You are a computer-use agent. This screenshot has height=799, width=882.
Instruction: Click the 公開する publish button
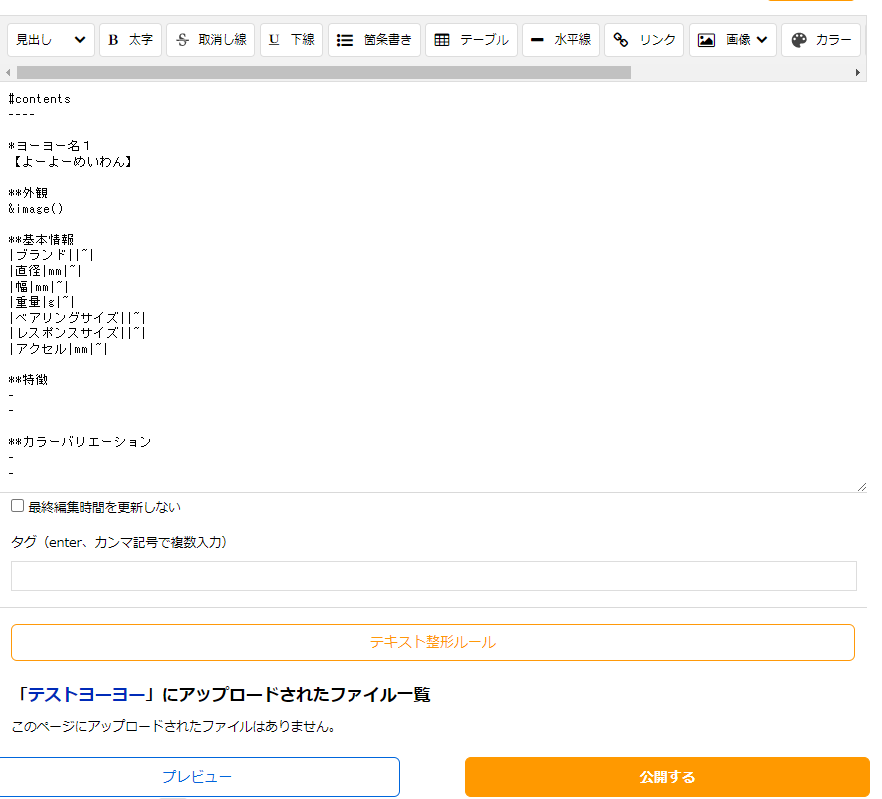click(x=667, y=777)
